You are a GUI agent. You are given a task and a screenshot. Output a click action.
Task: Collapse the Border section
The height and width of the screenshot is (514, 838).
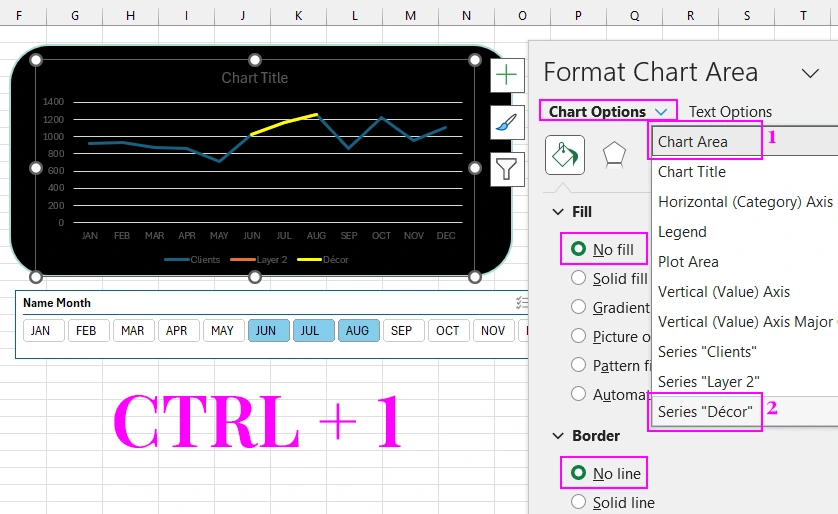[557, 436]
